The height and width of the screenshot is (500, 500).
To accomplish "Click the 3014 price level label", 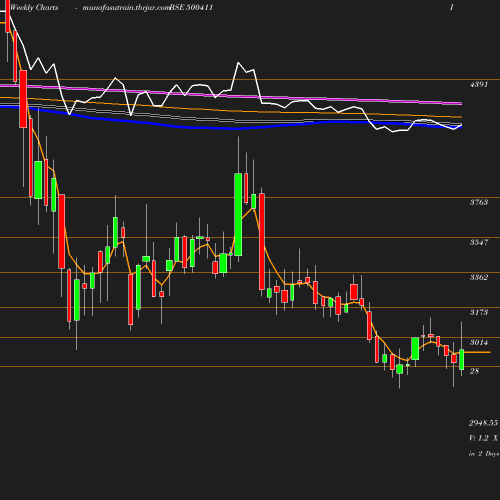I will point(479,342).
